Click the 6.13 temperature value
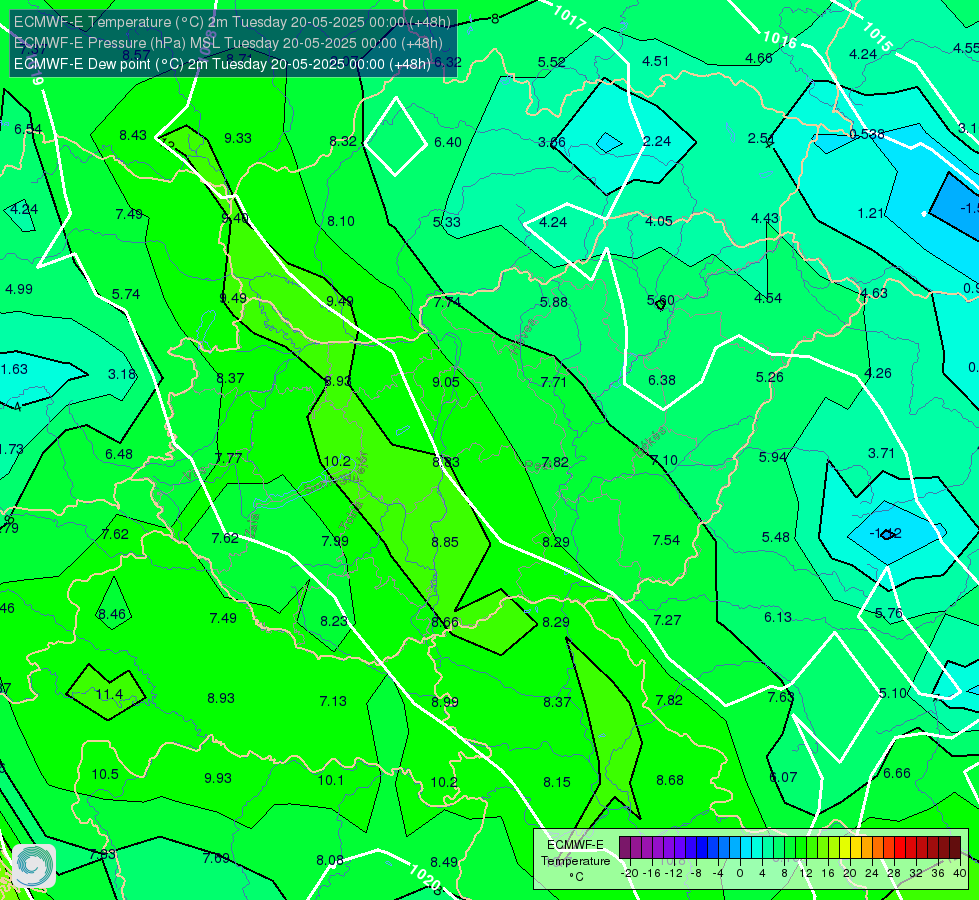Viewport: 979px width, 900px height. click(x=778, y=617)
